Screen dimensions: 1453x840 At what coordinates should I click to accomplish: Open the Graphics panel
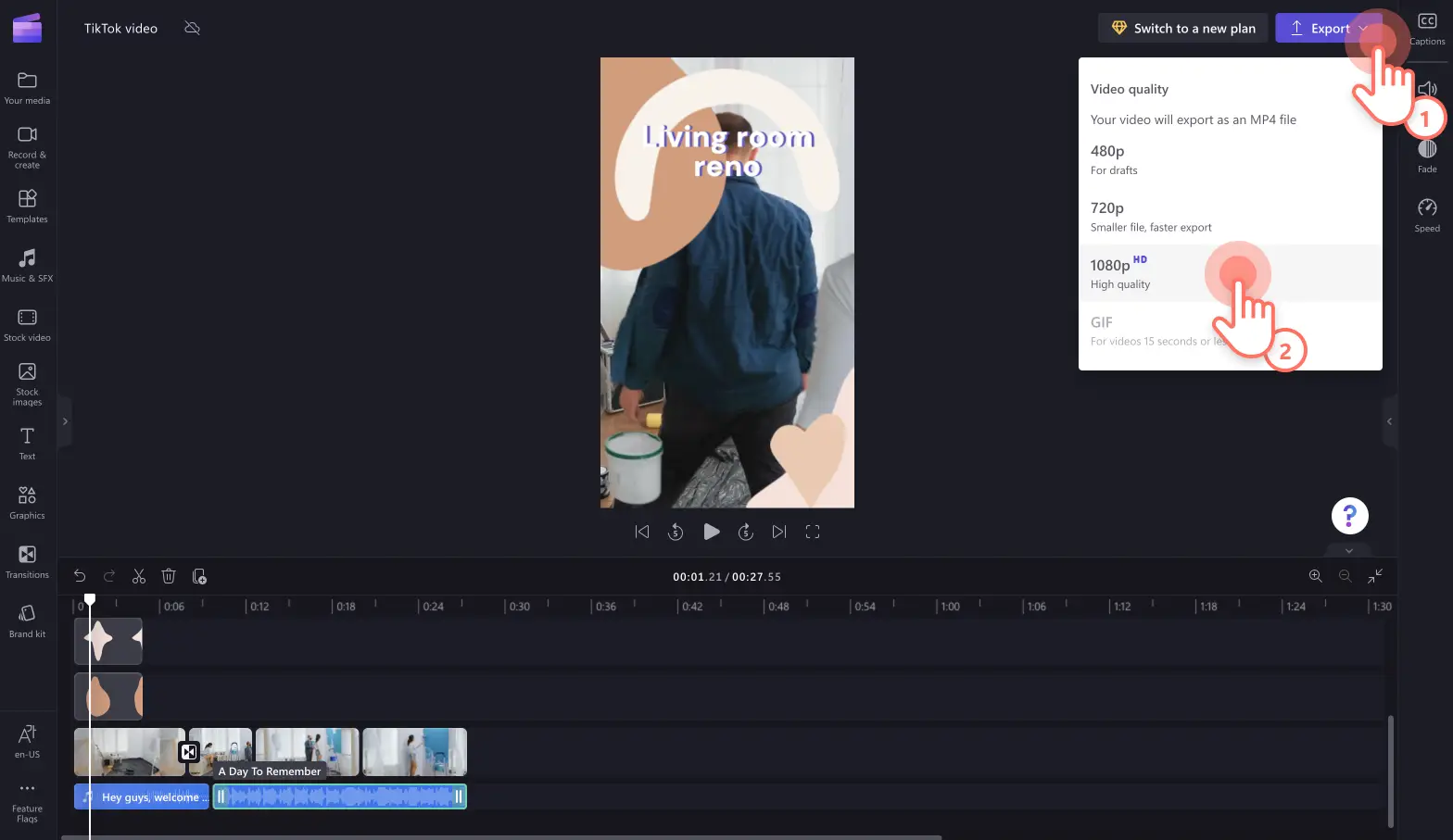tap(27, 503)
